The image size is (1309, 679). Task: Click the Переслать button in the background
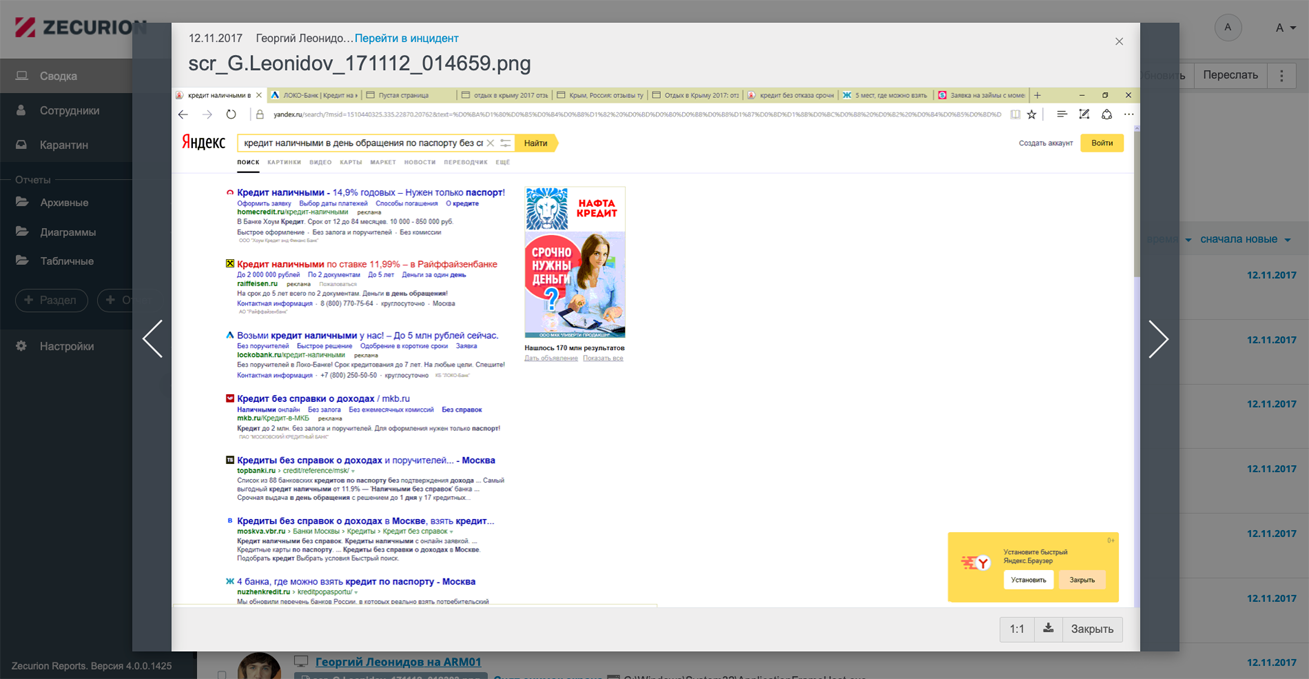tap(1230, 75)
